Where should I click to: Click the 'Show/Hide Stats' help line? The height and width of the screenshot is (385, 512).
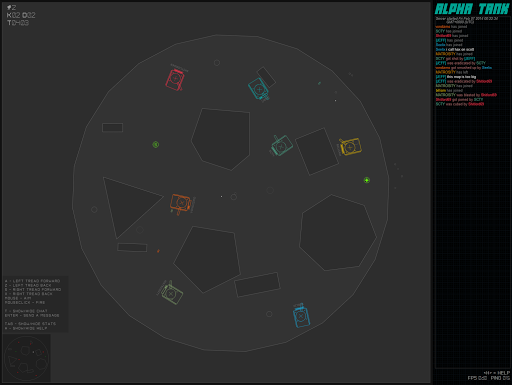(x=30, y=324)
